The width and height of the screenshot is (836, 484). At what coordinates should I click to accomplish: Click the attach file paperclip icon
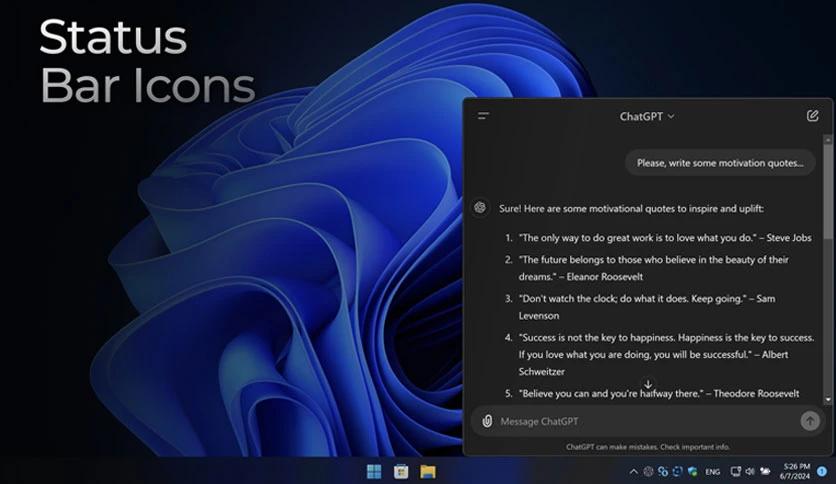coord(487,421)
